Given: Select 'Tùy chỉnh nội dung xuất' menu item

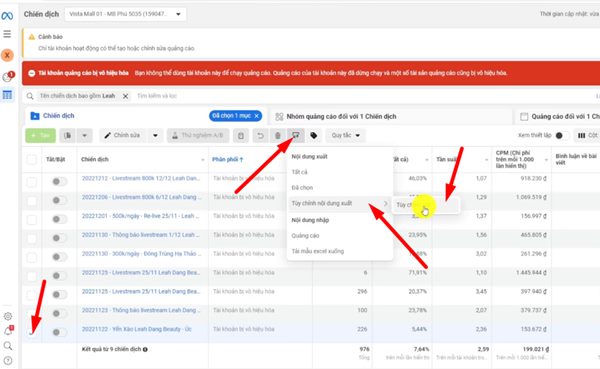Looking at the screenshot, I should [340, 204].
